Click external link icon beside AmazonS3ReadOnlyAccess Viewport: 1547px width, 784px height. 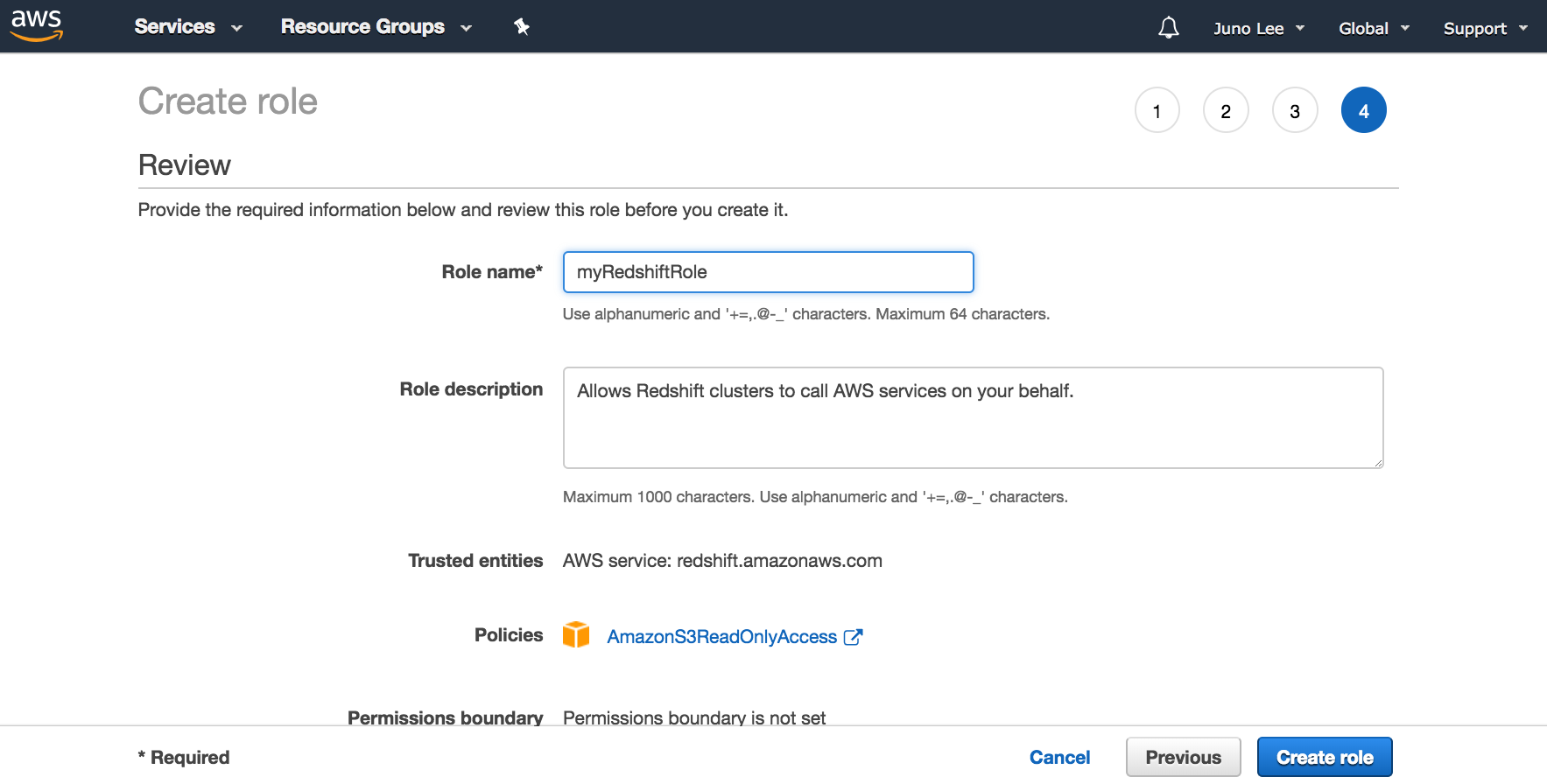(853, 637)
